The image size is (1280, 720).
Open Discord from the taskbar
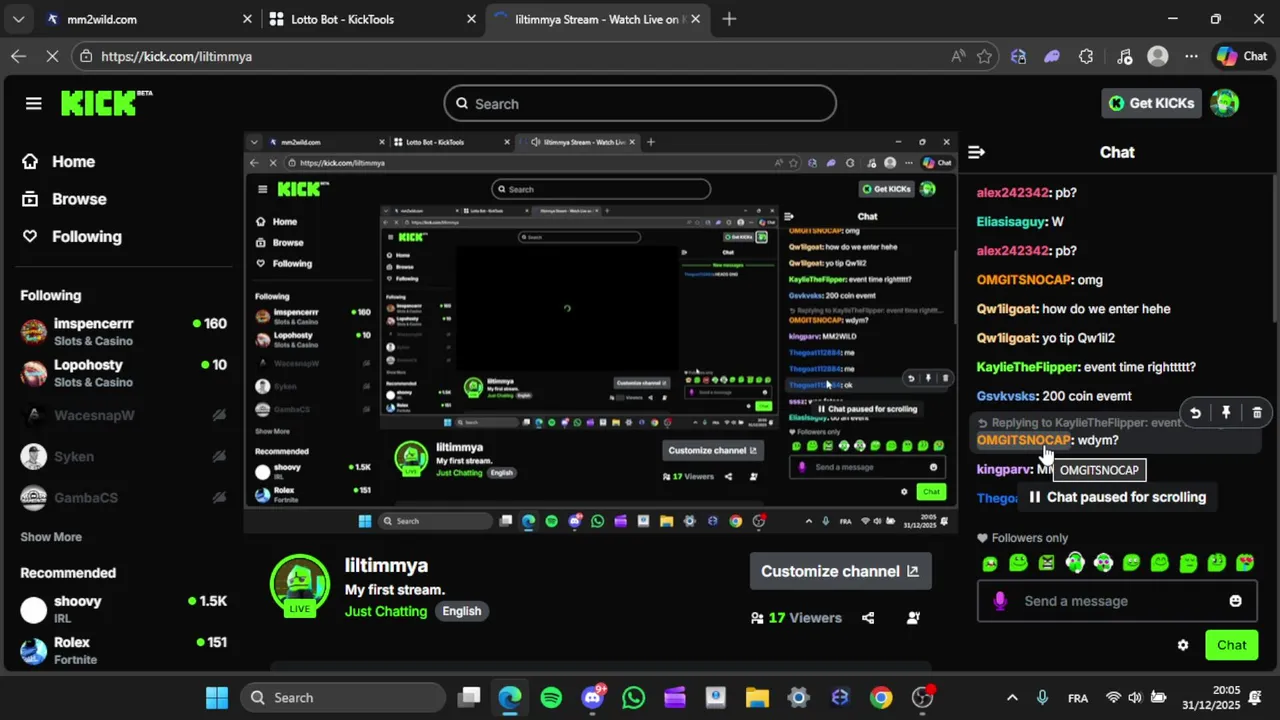click(593, 697)
